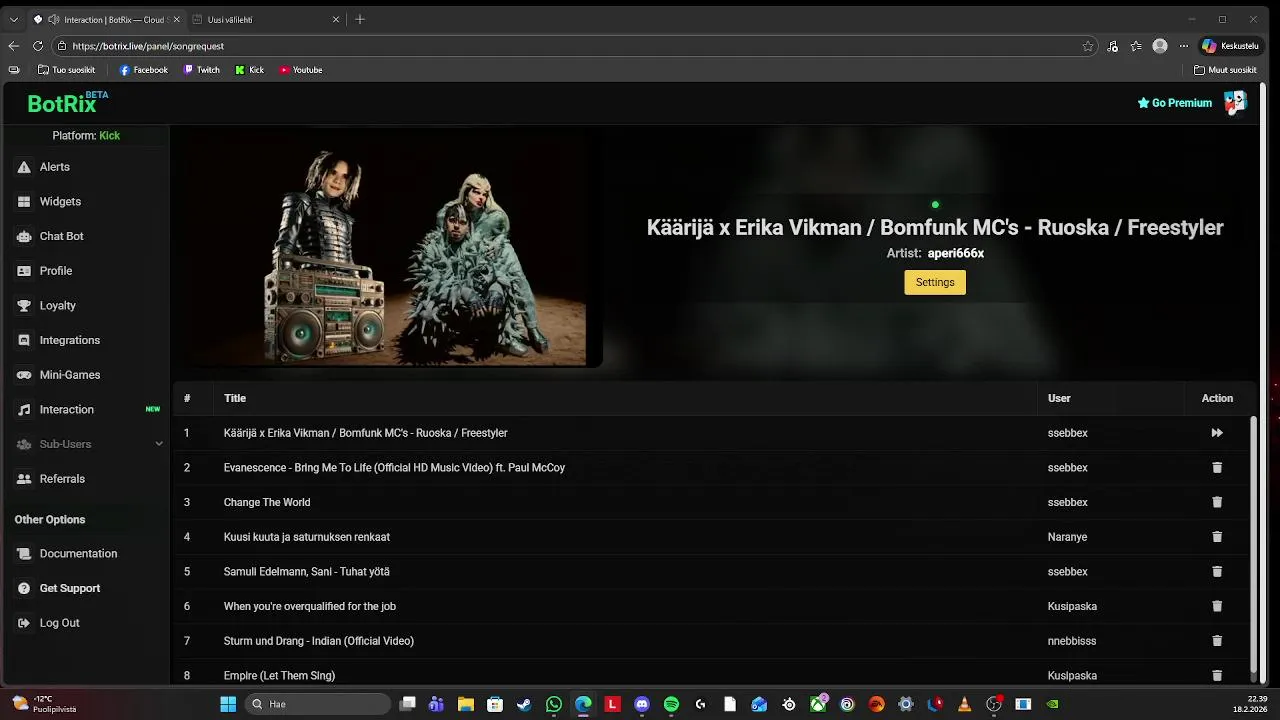Screen dimensions: 1280x720
Task: Remove Change The World from the queue
Action: coord(1217,502)
